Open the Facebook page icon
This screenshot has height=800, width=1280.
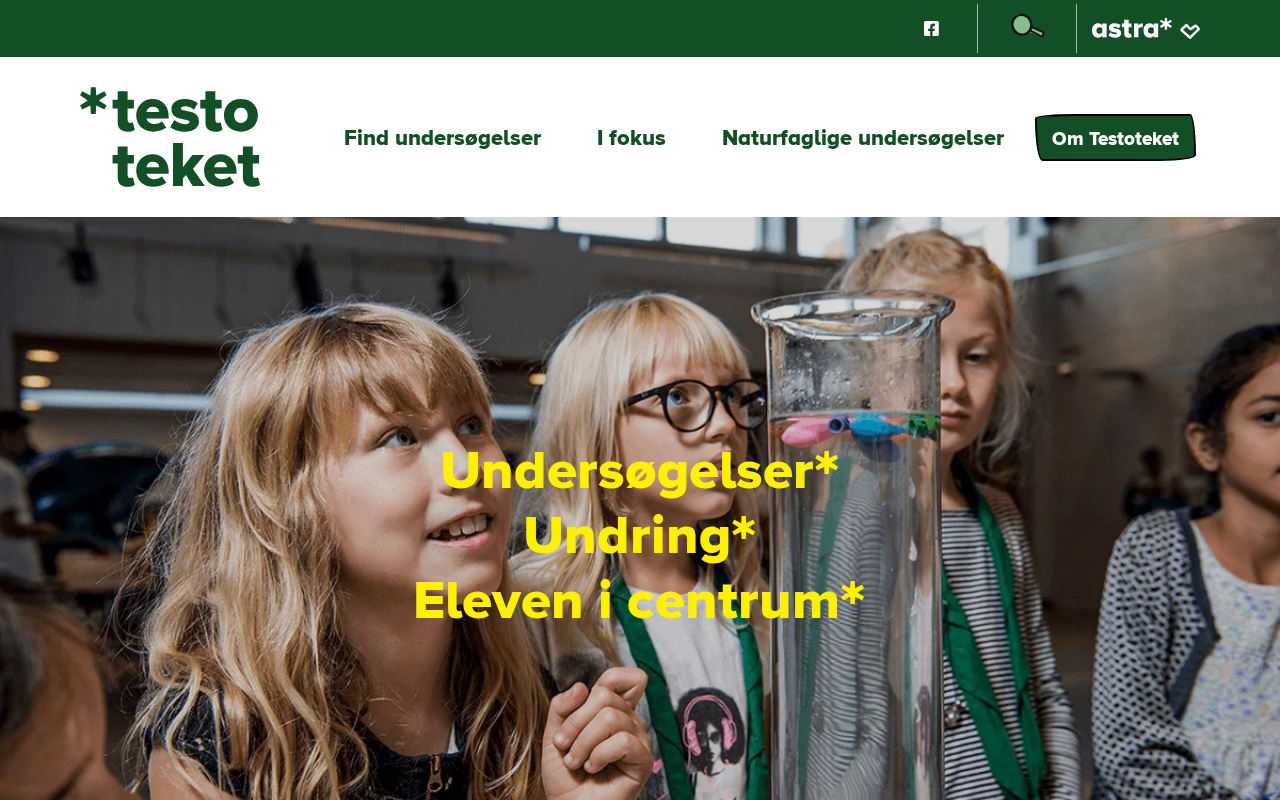931,28
